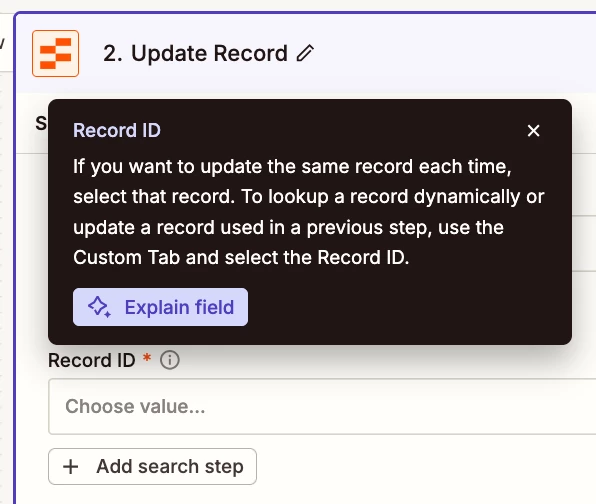Close the Record ID tooltip
596x504 pixels.
click(533, 131)
